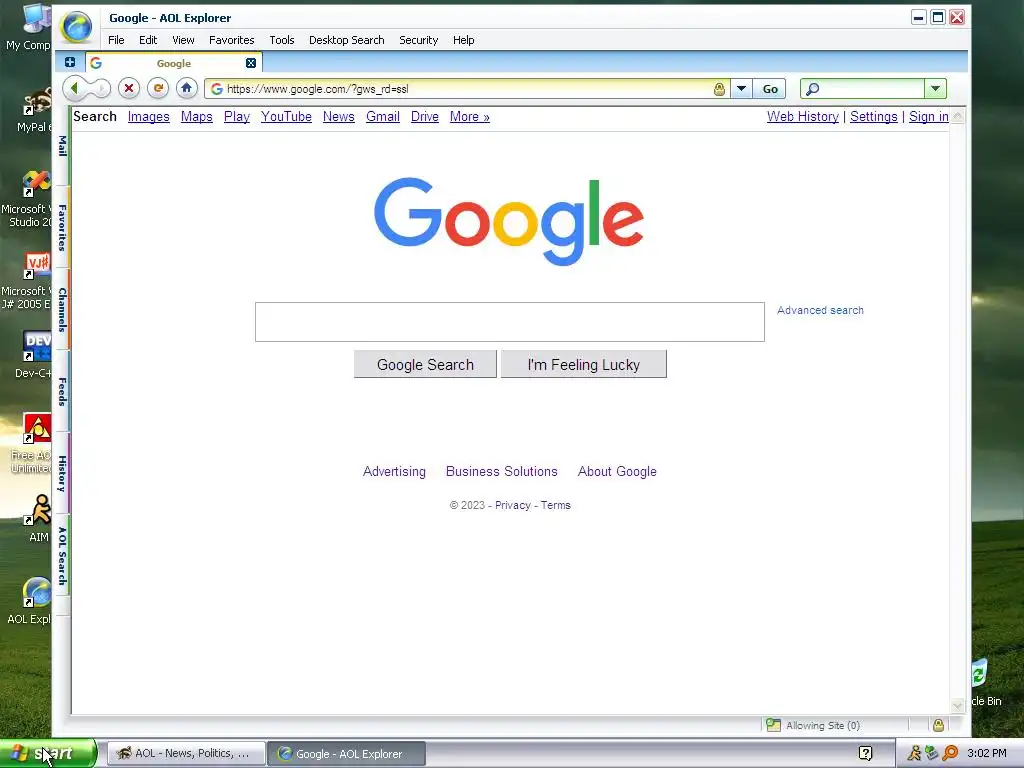Click the green Back arrow button

point(74,88)
